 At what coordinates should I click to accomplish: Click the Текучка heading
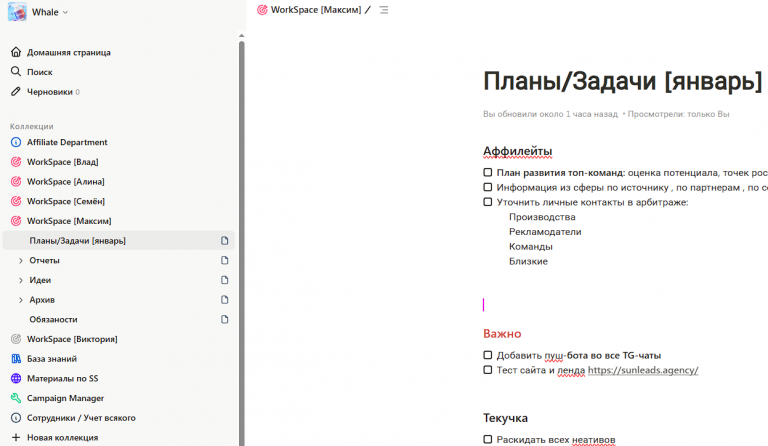coord(505,418)
